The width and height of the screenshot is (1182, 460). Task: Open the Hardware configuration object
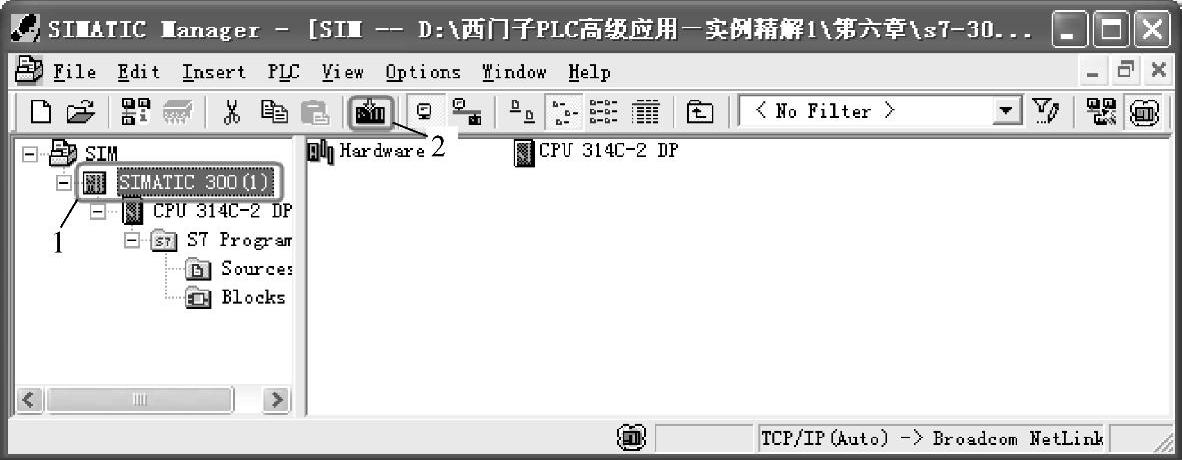coord(366,151)
